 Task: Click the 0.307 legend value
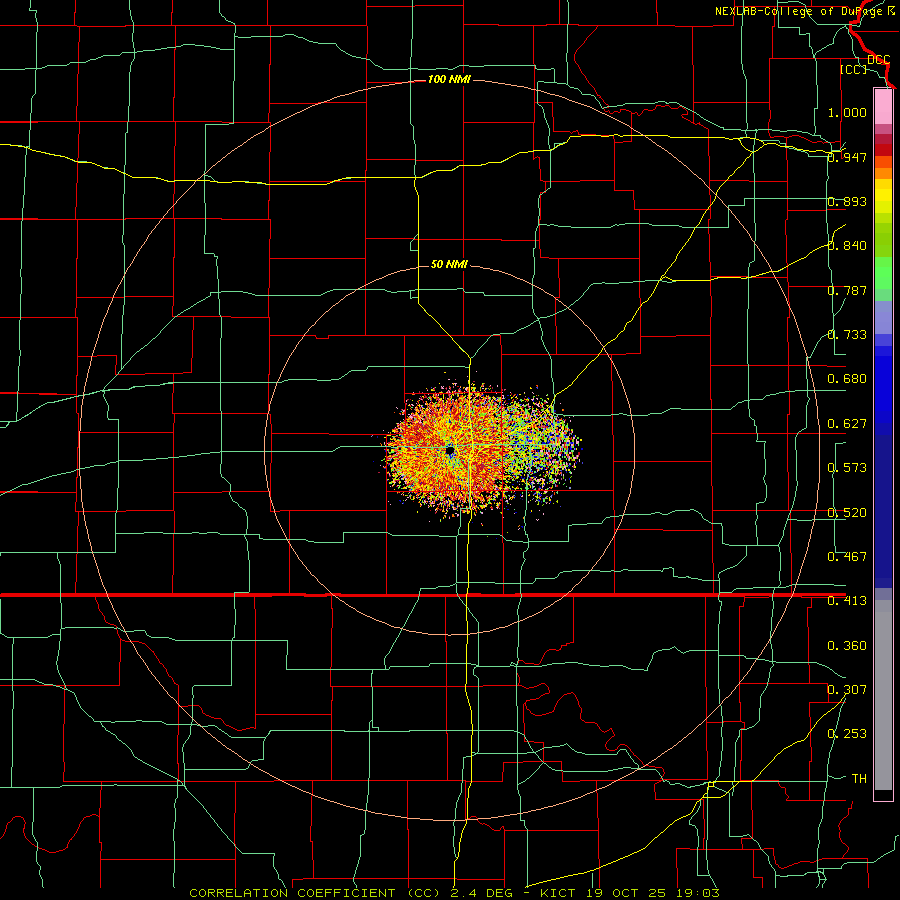click(847, 689)
